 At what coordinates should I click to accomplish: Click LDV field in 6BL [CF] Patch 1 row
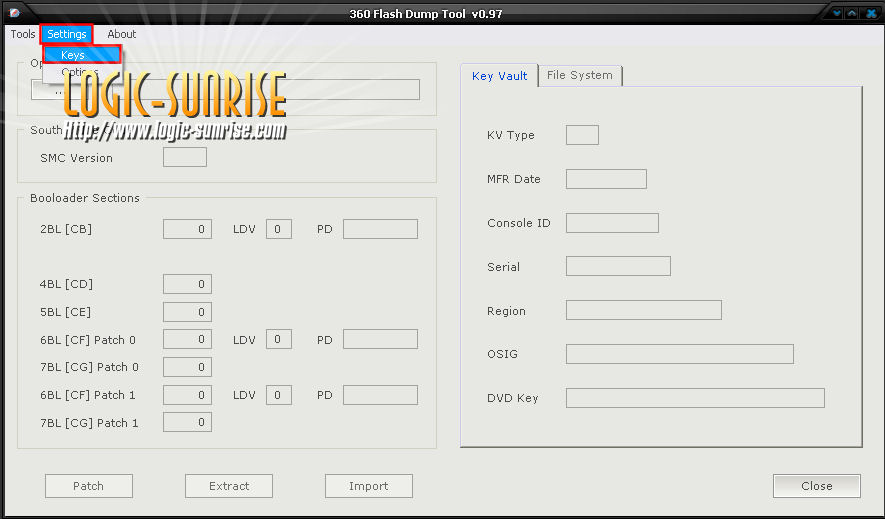279,395
